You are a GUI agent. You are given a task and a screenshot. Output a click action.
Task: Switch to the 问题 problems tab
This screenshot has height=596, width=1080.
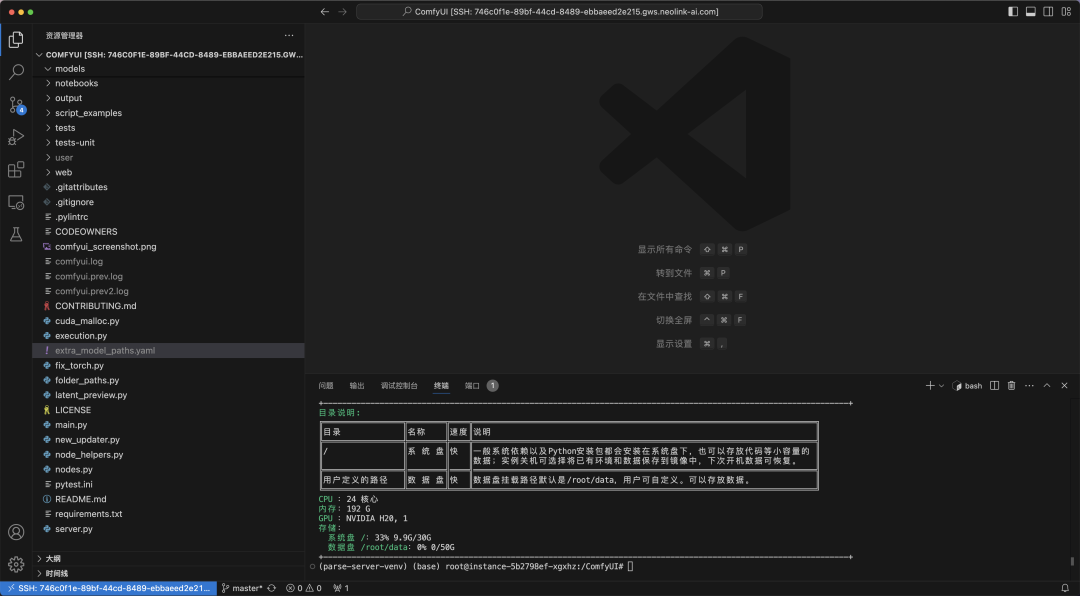click(326, 386)
